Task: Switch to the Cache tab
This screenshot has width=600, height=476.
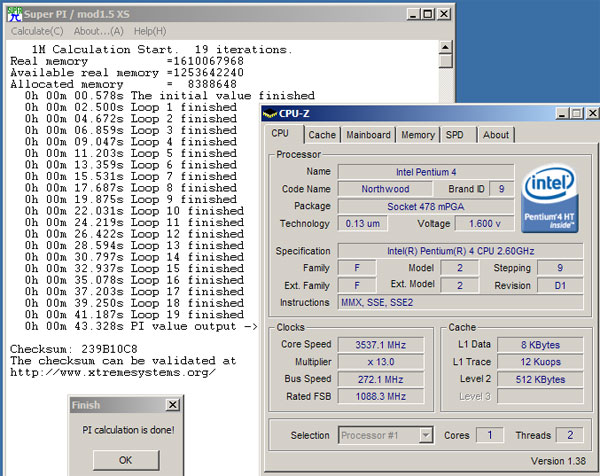Action: [322, 135]
